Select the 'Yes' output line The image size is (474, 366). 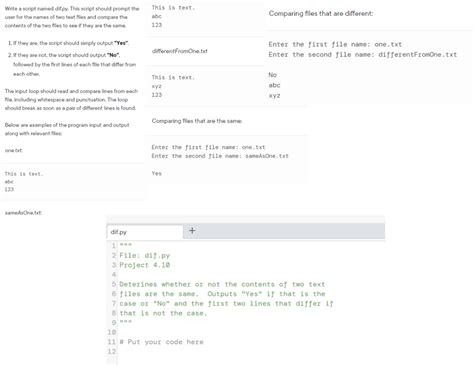pos(156,173)
